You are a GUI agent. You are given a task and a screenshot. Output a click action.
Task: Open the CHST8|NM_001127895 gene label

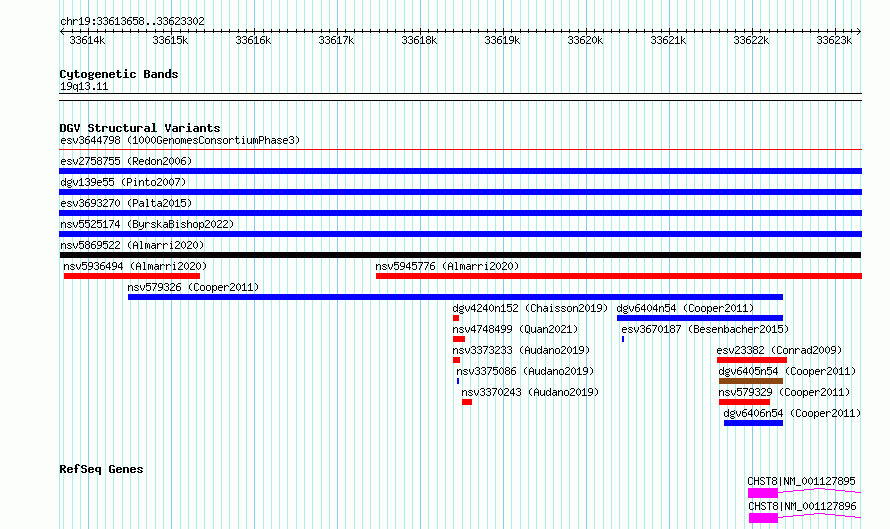point(801,481)
